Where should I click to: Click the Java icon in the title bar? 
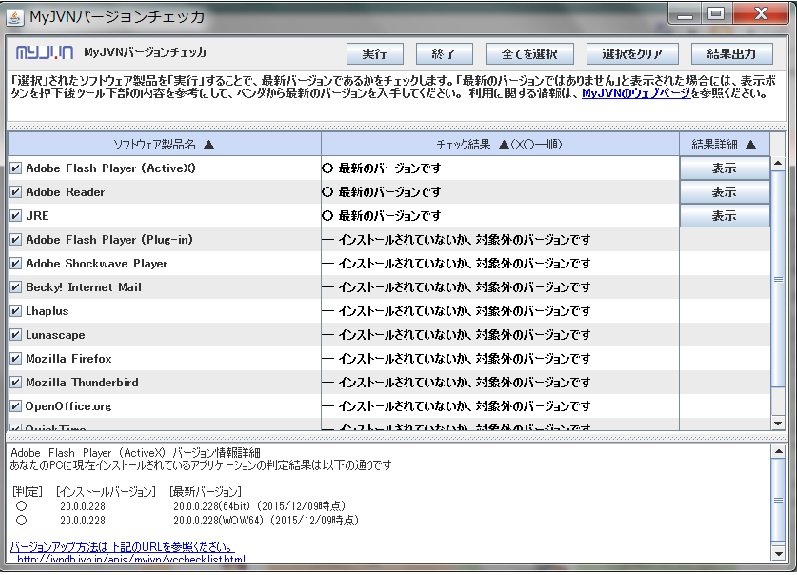(15, 17)
